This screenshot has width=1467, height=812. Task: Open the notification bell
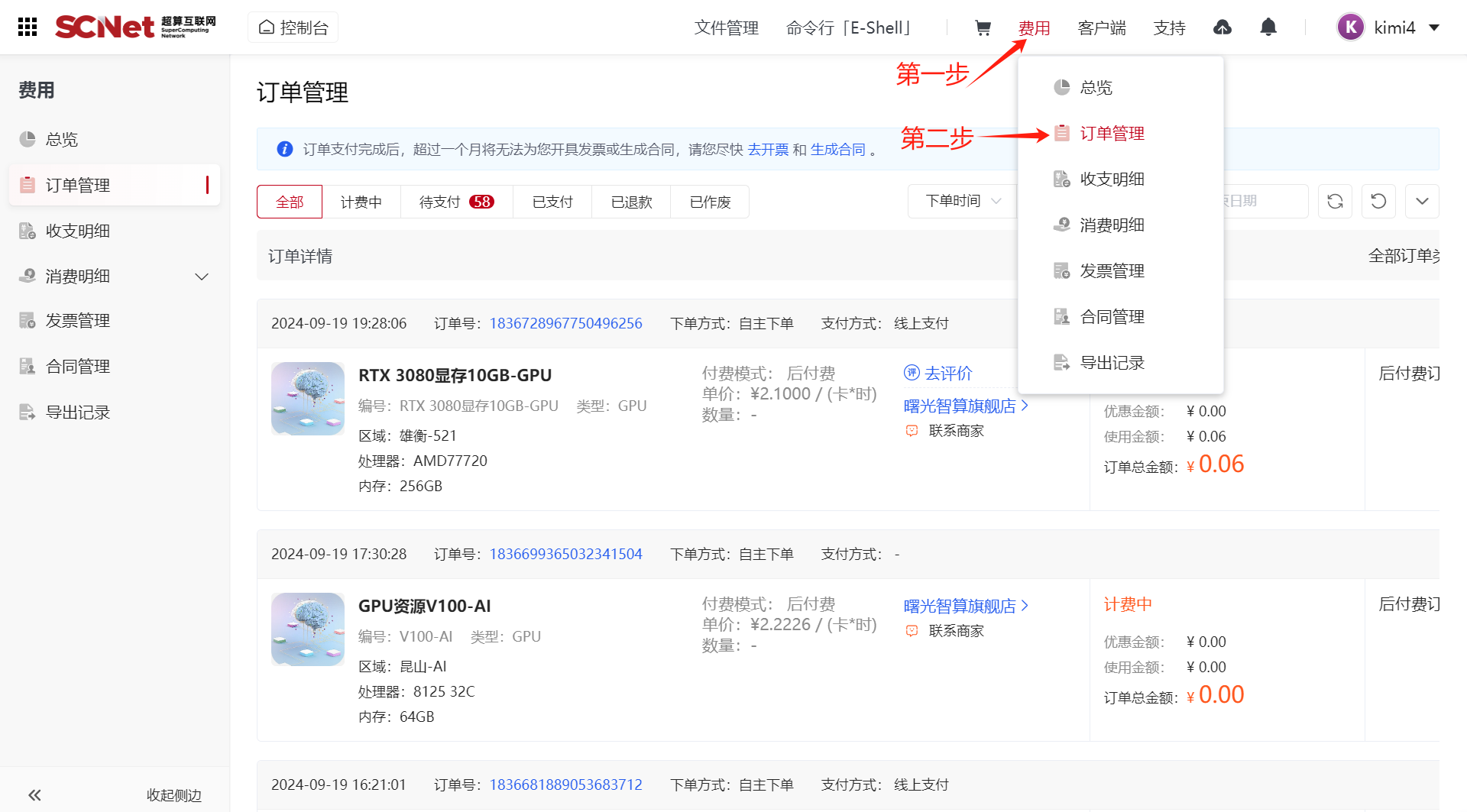pyautogui.click(x=1268, y=28)
